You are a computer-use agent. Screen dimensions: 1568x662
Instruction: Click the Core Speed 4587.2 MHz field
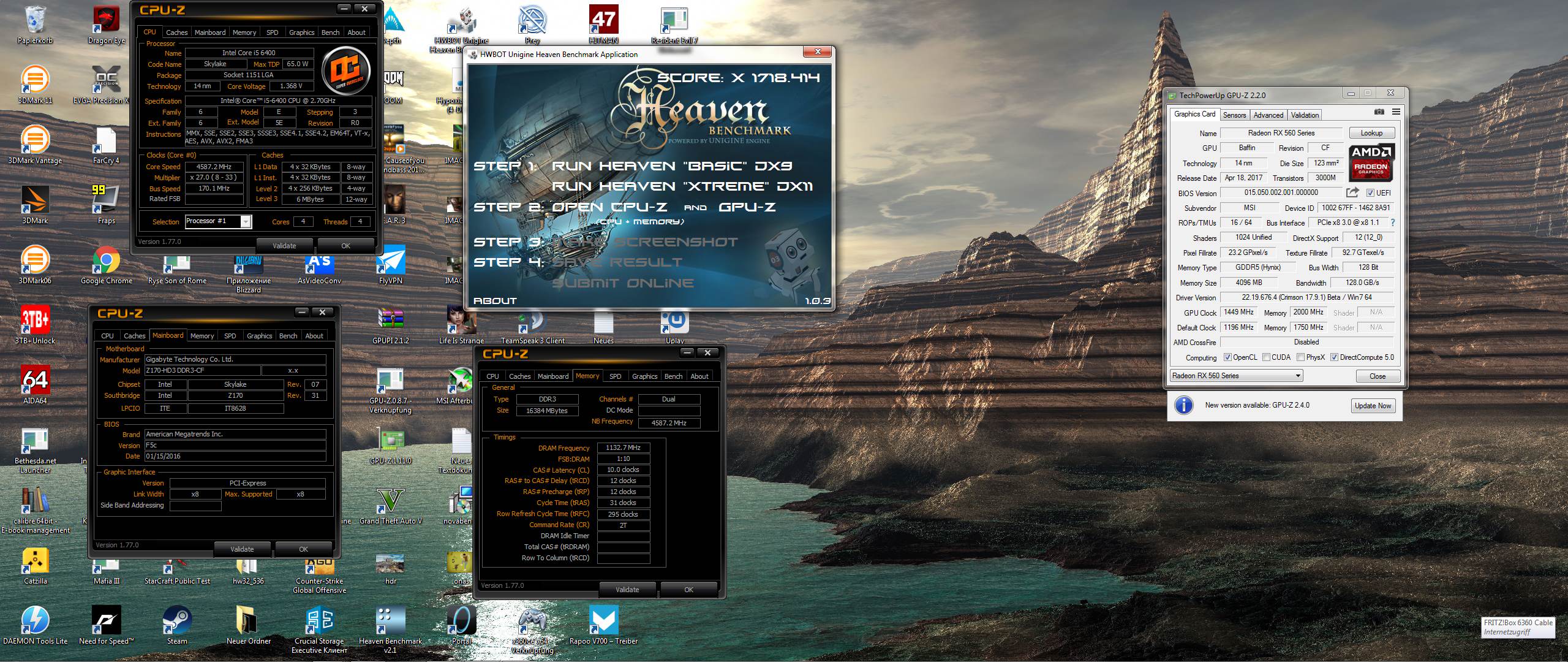pos(214,167)
